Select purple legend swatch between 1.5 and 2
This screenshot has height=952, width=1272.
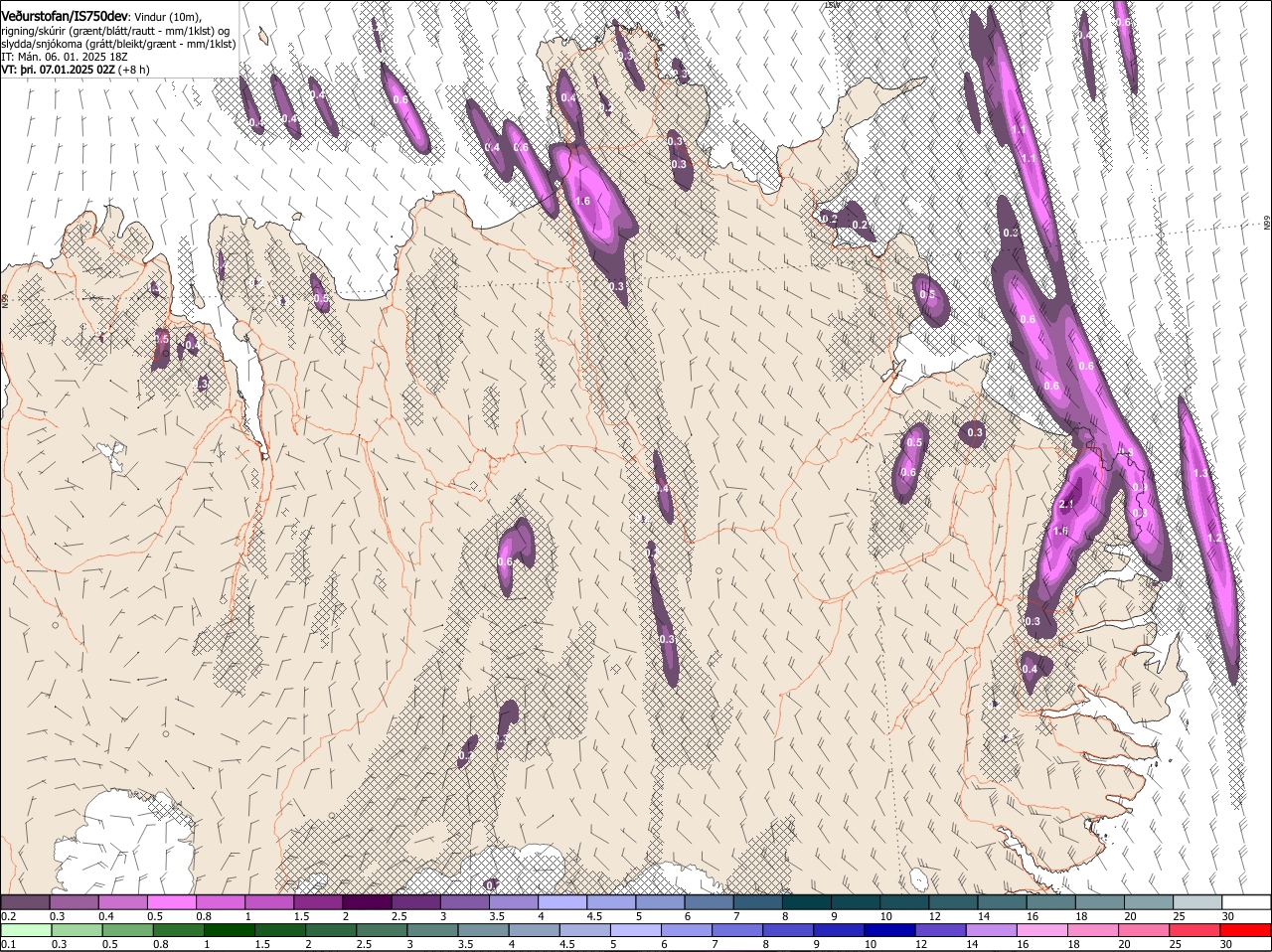click(x=317, y=901)
